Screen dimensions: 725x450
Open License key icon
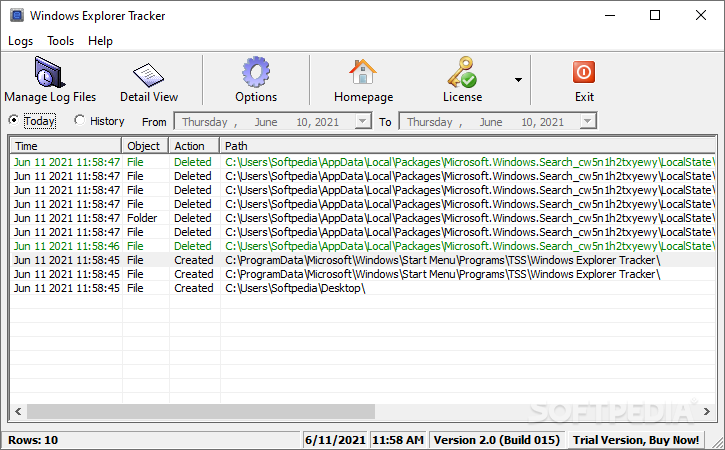coord(462,80)
